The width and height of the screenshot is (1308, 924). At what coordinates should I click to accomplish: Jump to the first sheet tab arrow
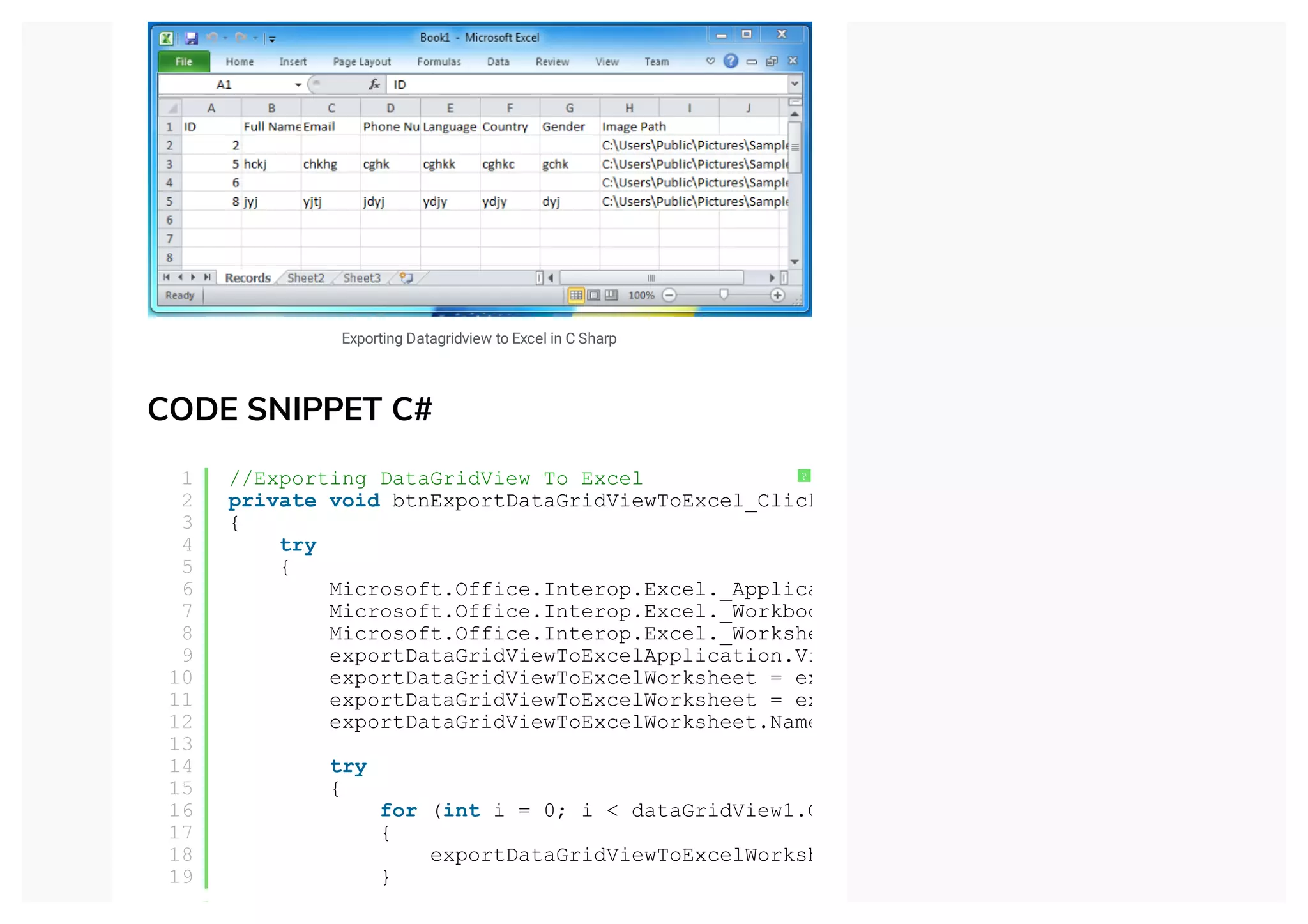pyautogui.click(x=166, y=277)
